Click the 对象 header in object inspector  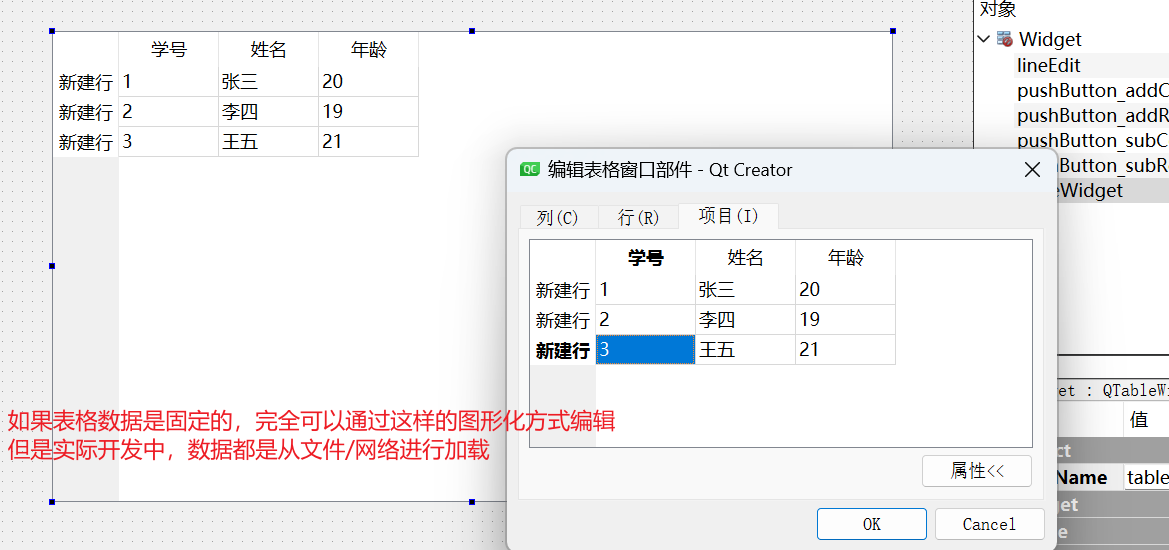click(x=998, y=9)
